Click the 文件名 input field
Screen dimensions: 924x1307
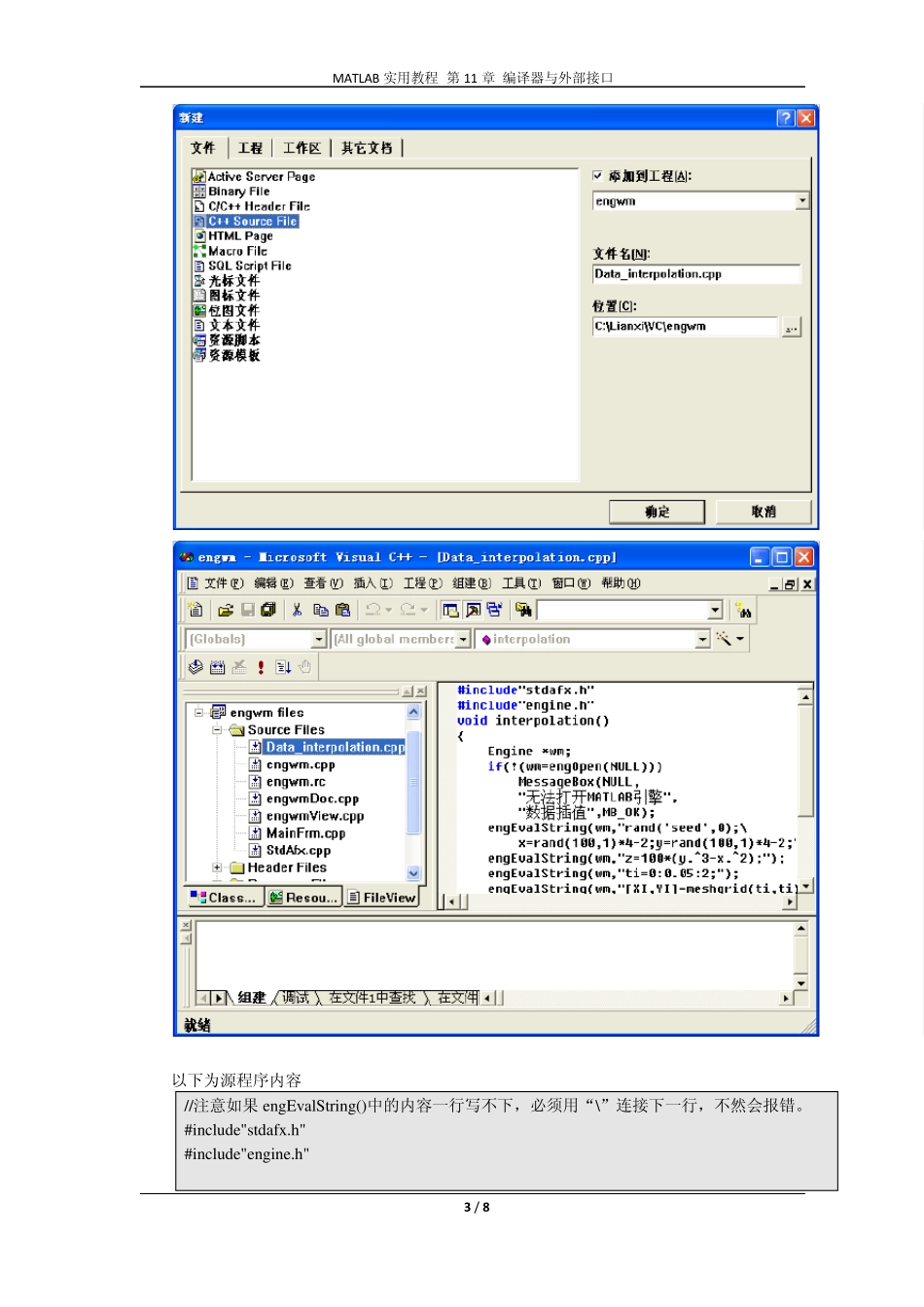tap(695, 274)
